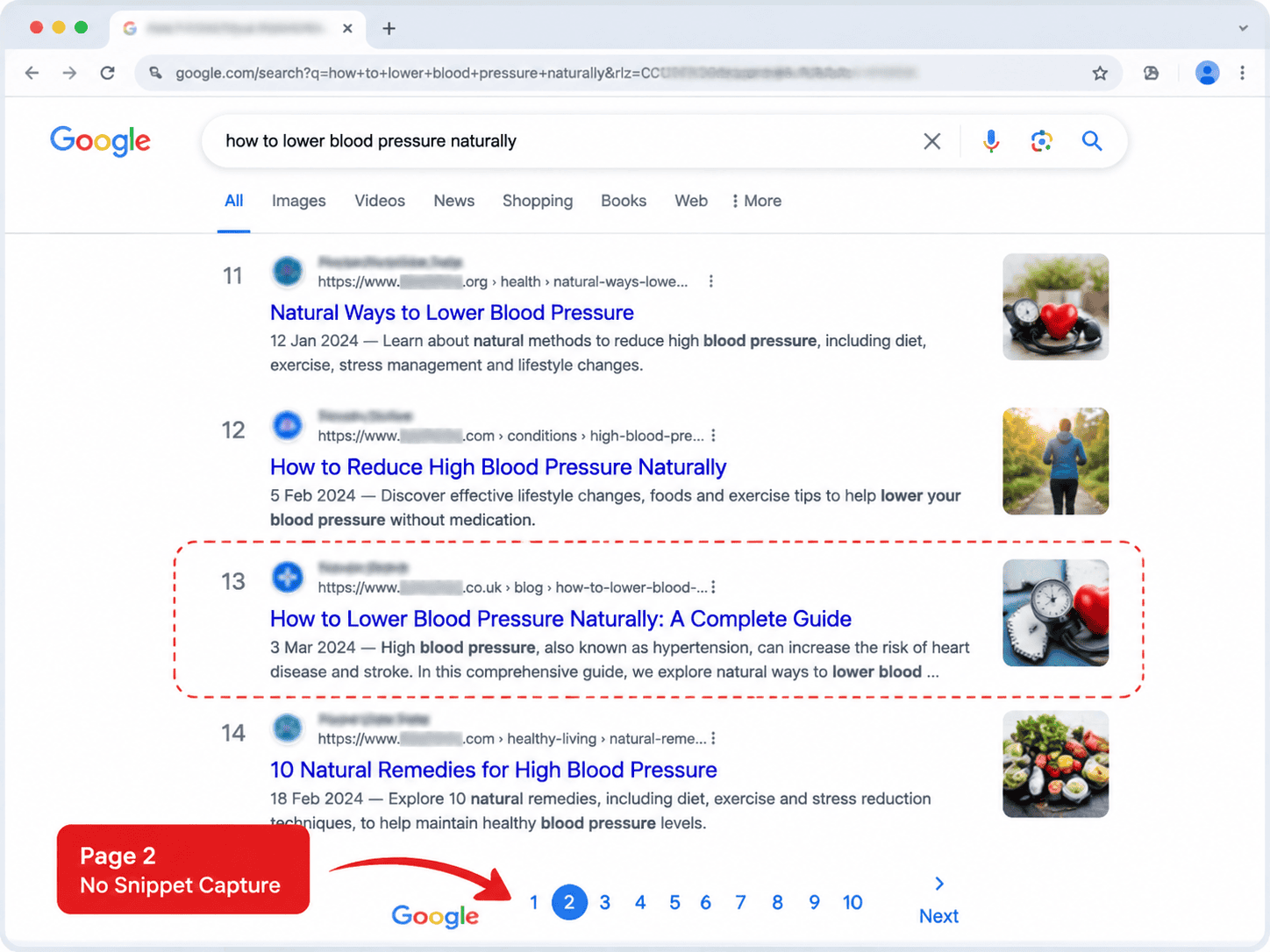Close the current browser tab
The image size is (1270, 952).
(x=347, y=28)
